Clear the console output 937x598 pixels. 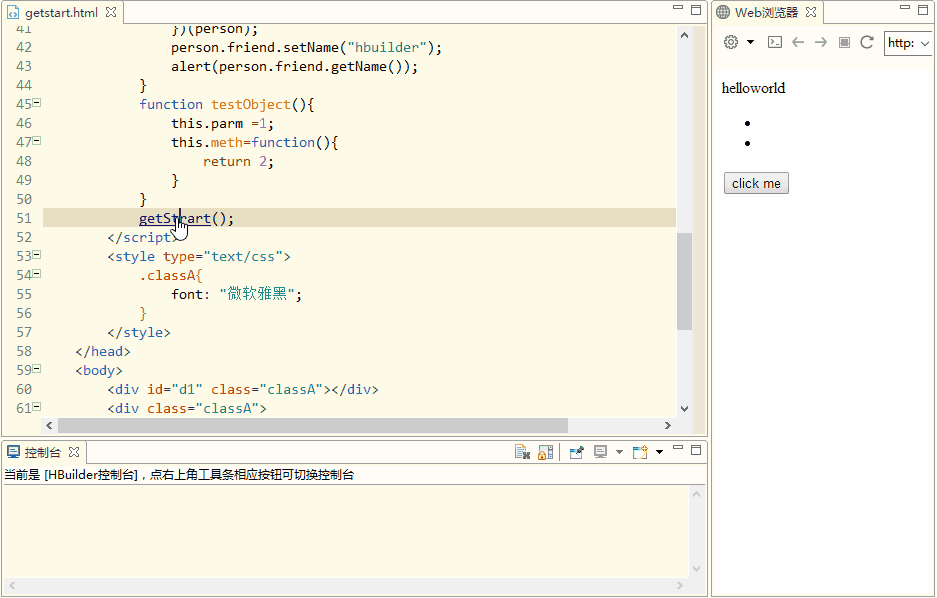tap(522, 452)
